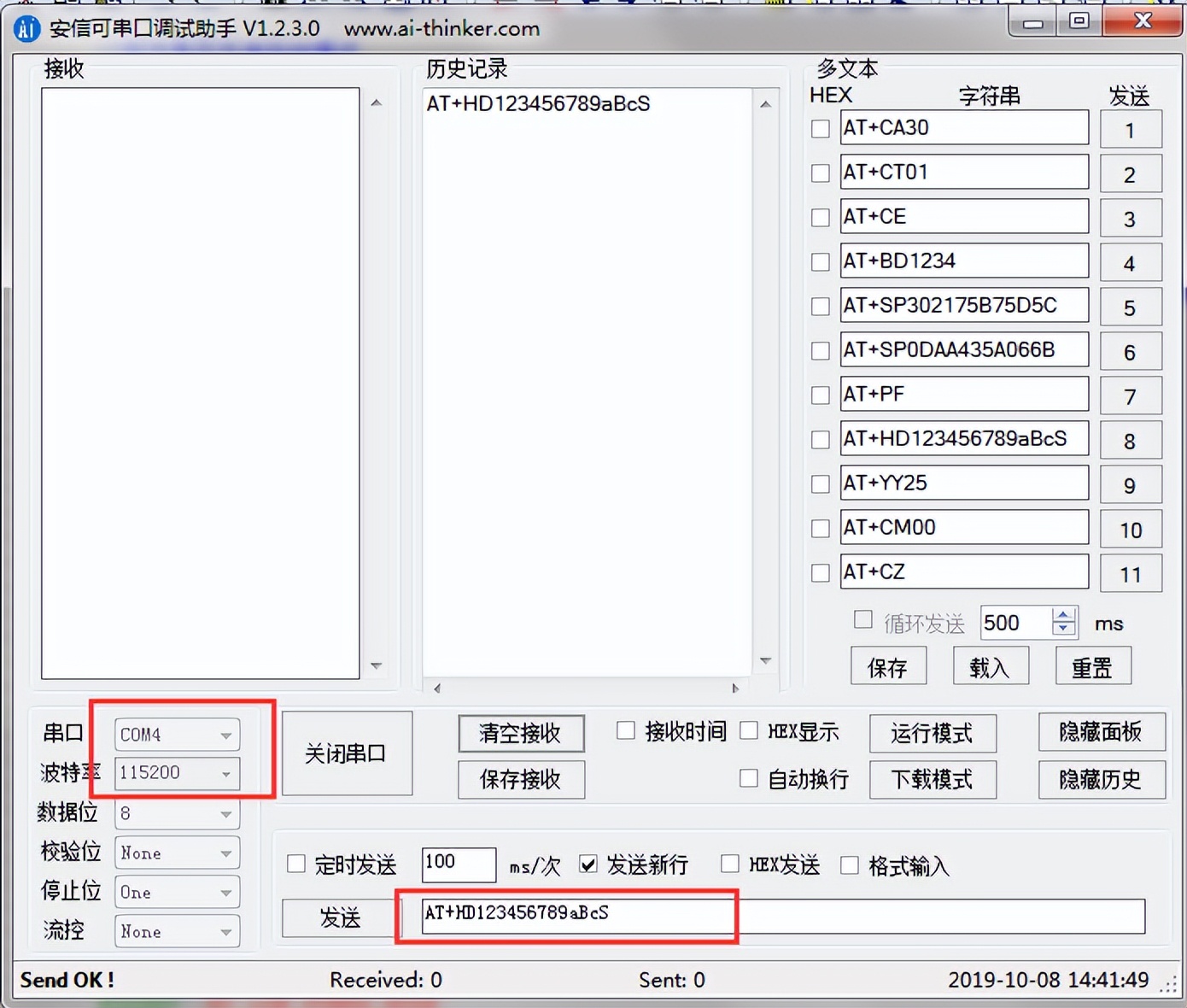The width and height of the screenshot is (1187, 1008).
Task: Click the Ai-Thinker logo icon
Action: click(26, 28)
